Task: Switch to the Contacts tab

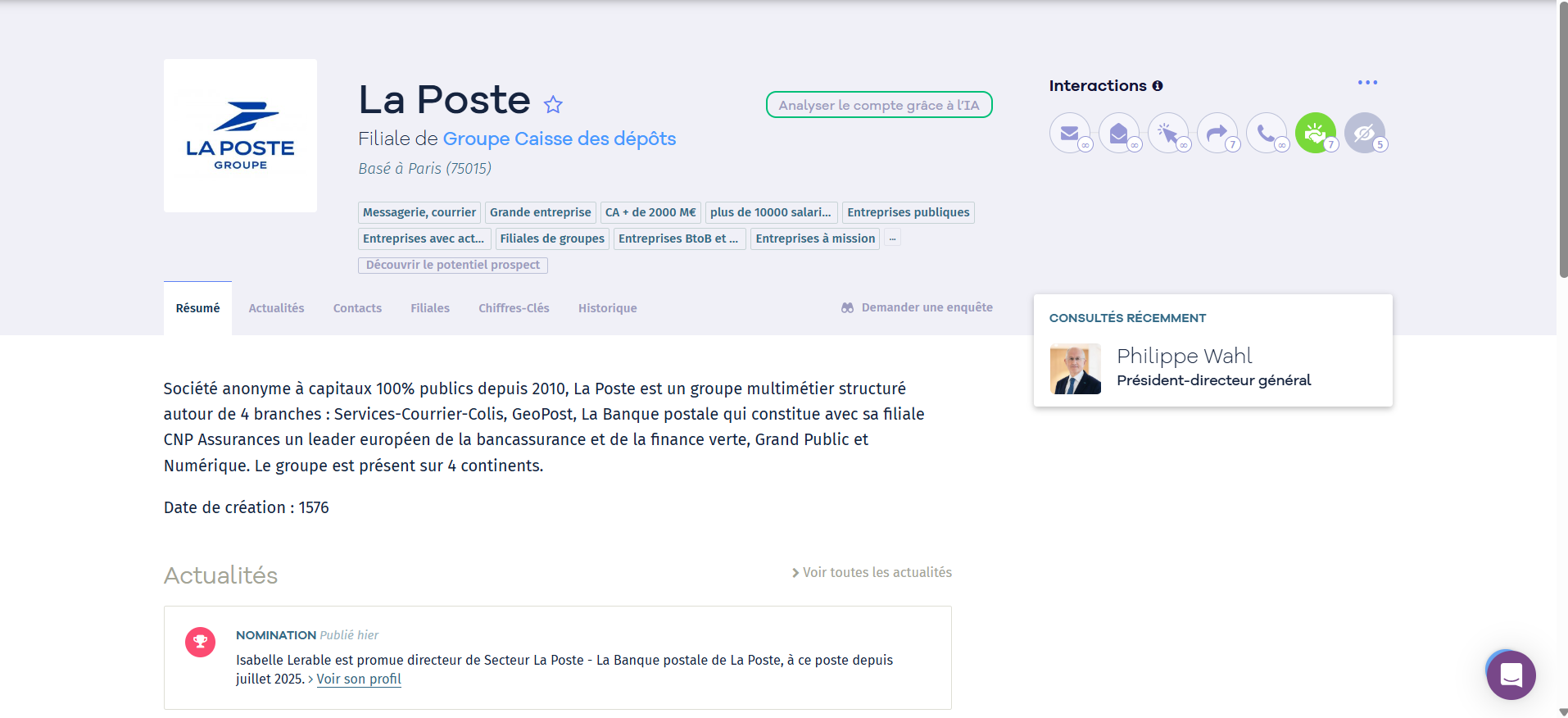Action: coord(357,308)
